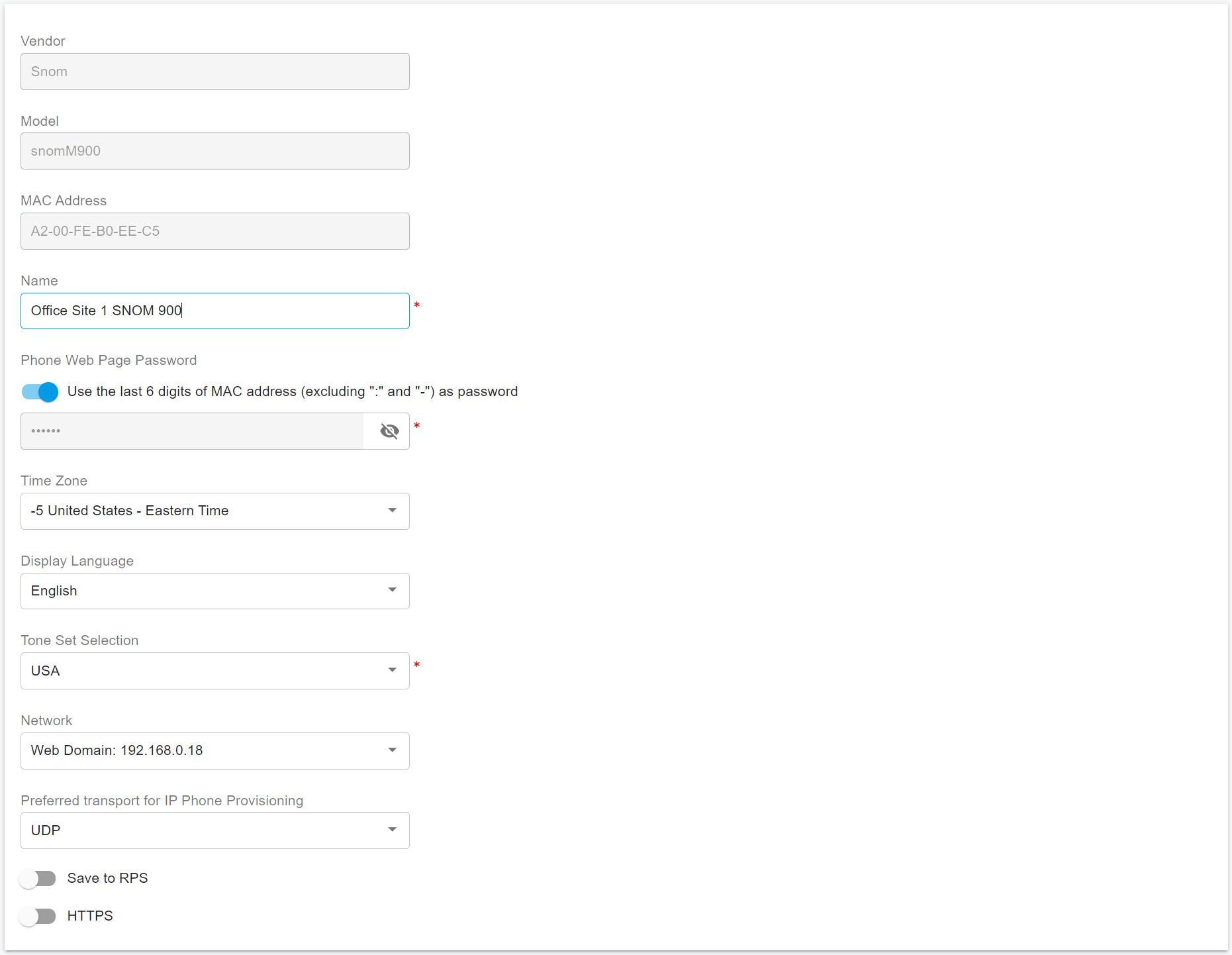Click the masked phone password field
This screenshot has width=1232, height=955.
click(x=192, y=431)
